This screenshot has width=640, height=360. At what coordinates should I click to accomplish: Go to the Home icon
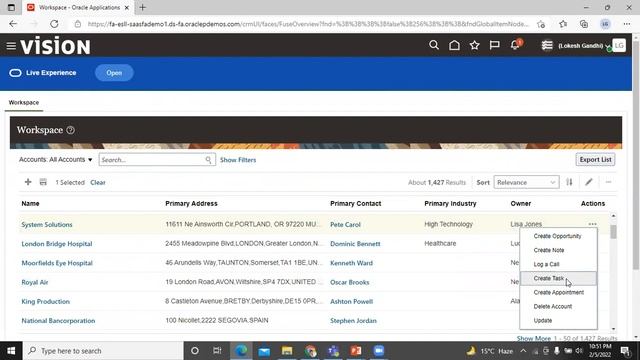point(454,45)
